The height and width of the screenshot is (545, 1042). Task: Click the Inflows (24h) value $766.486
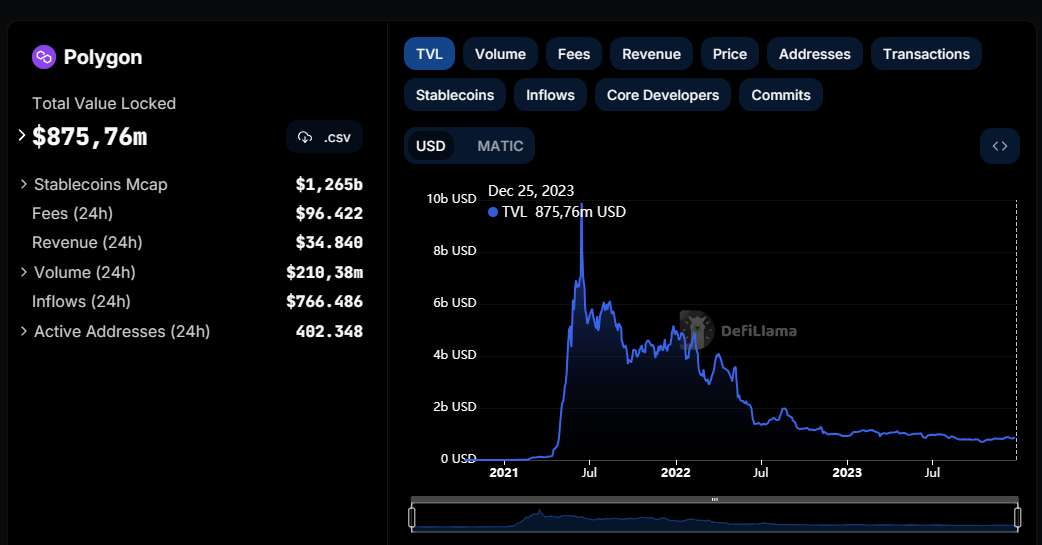[325, 302]
